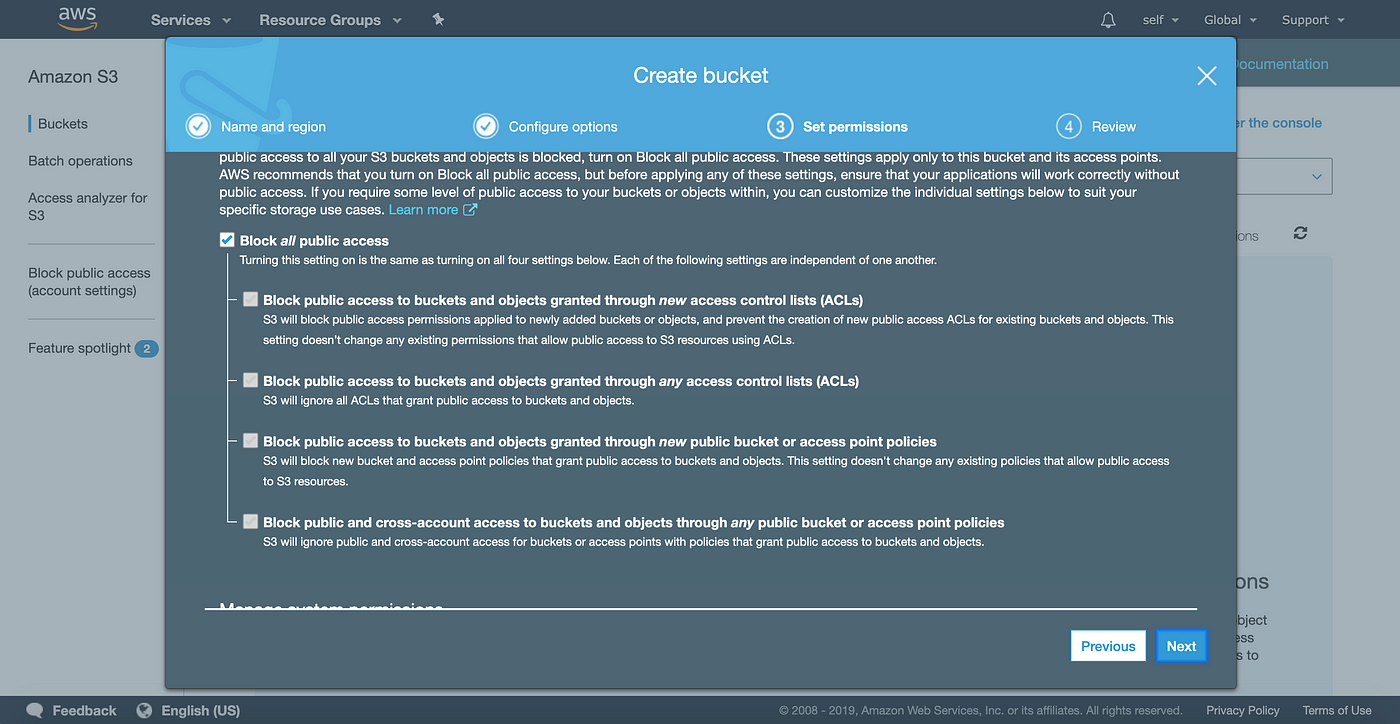Viewport: 1400px width, 724px height.
Task: Close the Create bucket dialog
Action: [x=1207, y=76]
